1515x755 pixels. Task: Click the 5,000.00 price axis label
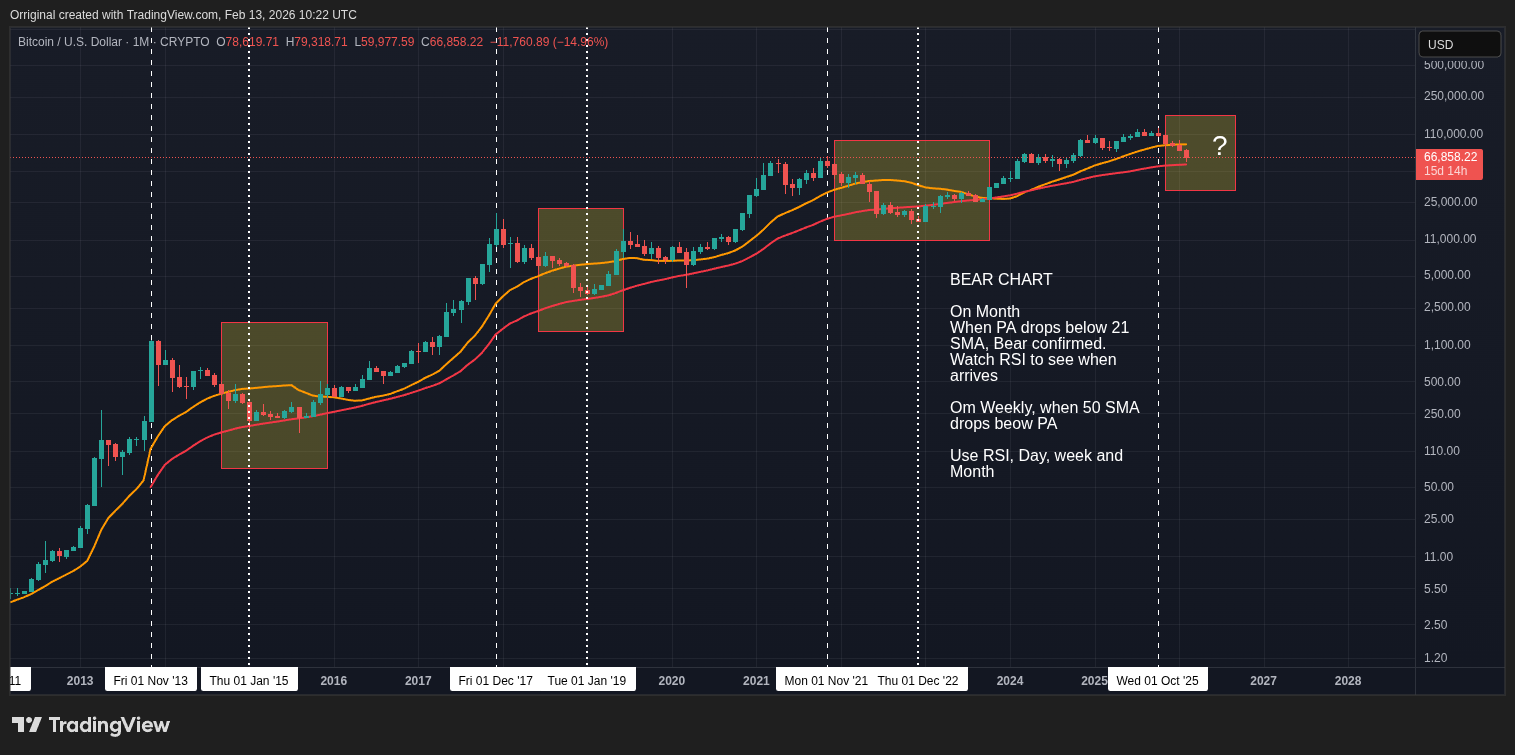[x=1447, y=275]
